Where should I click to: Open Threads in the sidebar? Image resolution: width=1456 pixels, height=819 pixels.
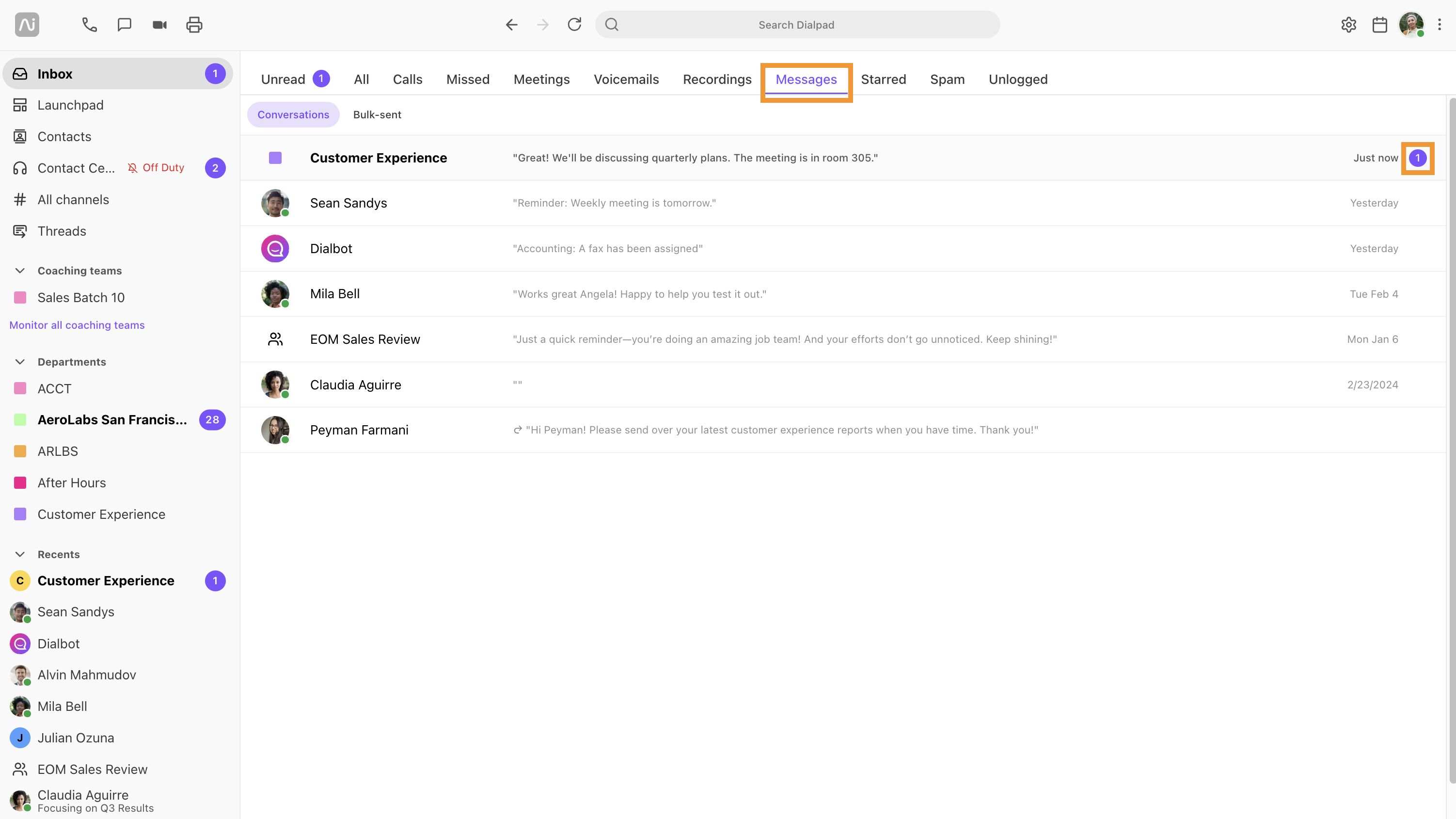pos(118,231)
